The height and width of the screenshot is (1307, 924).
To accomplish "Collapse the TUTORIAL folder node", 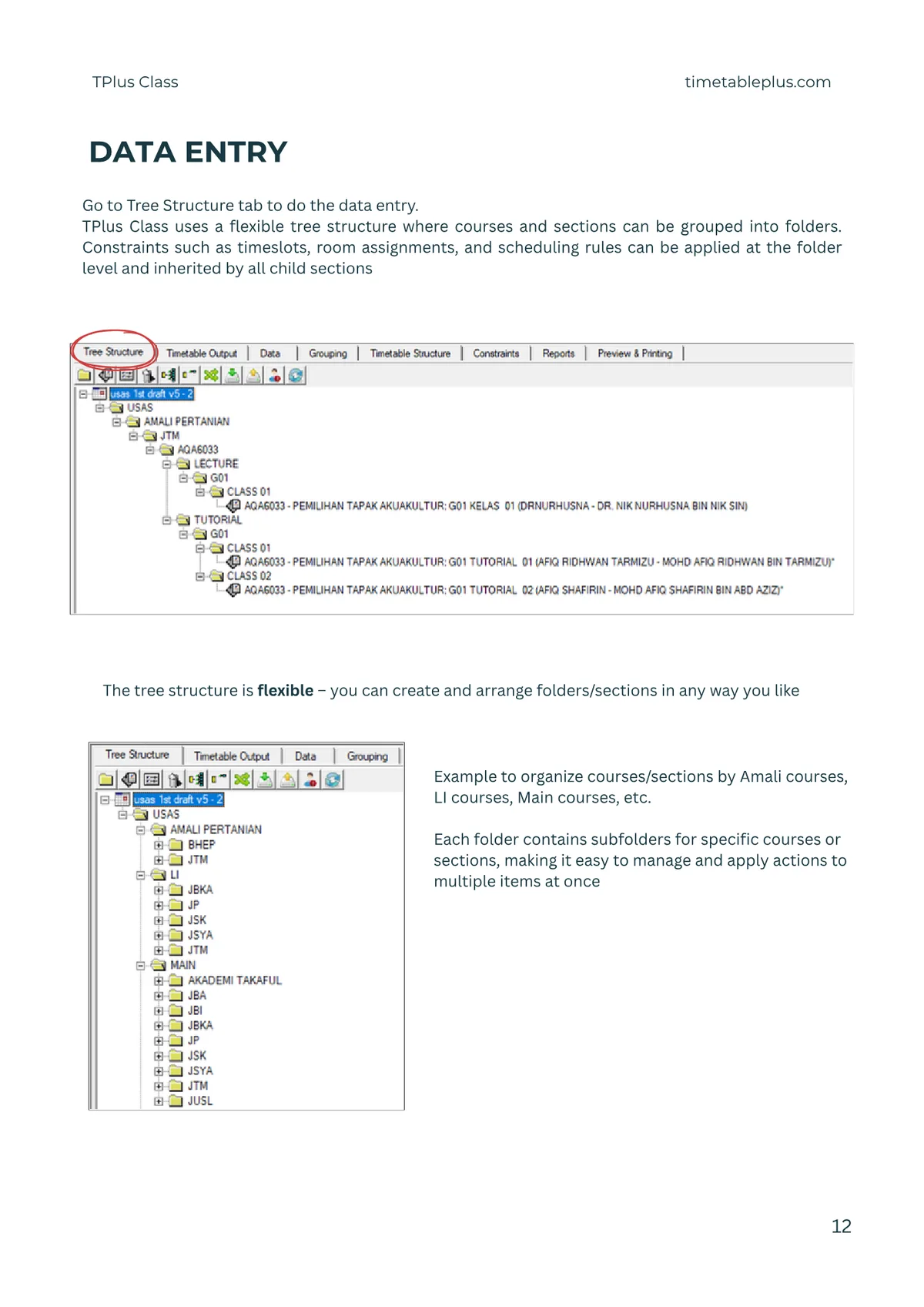I will 166,520.
